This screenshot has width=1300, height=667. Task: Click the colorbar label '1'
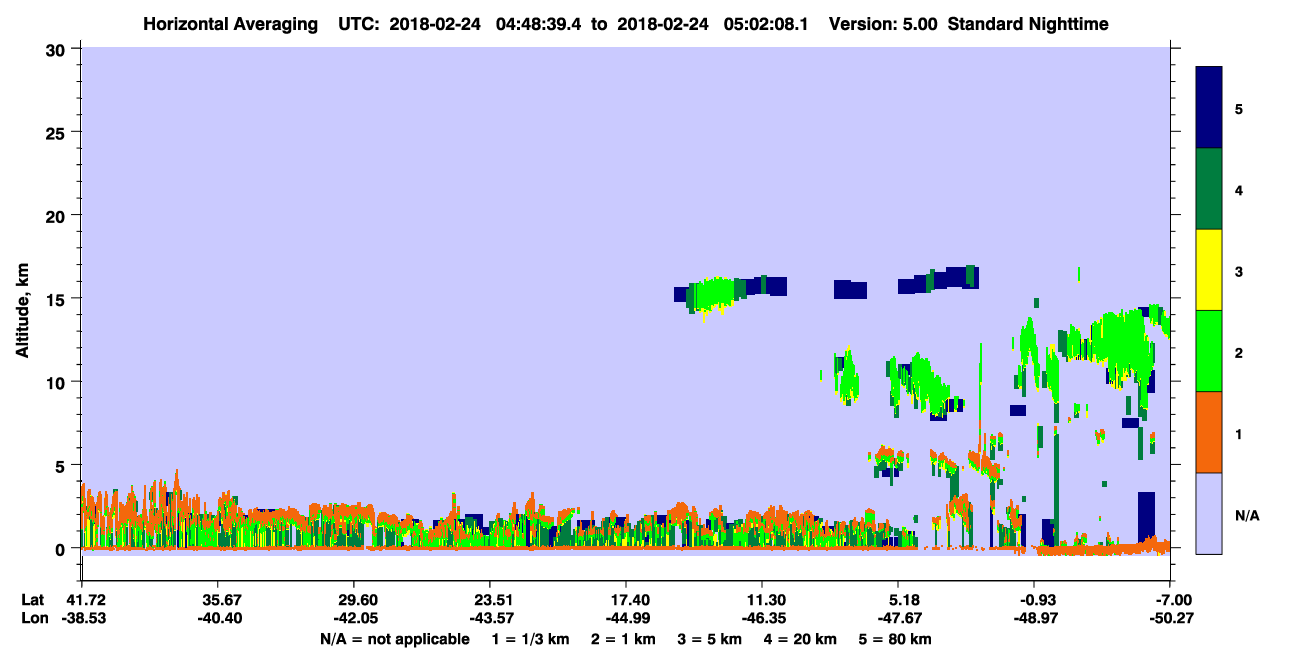click(x=1240, y=434)
